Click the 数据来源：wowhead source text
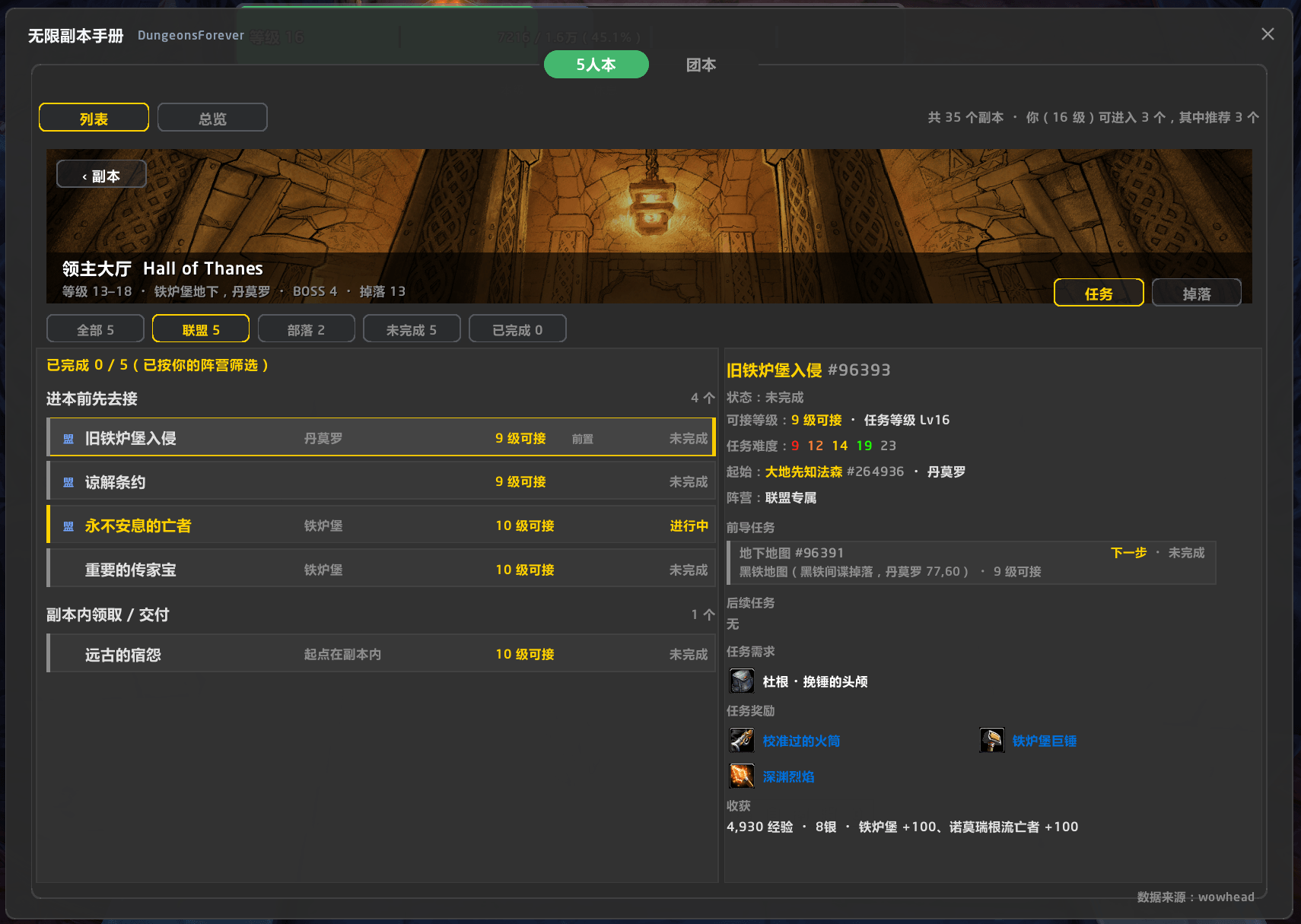 point(1196,897)
